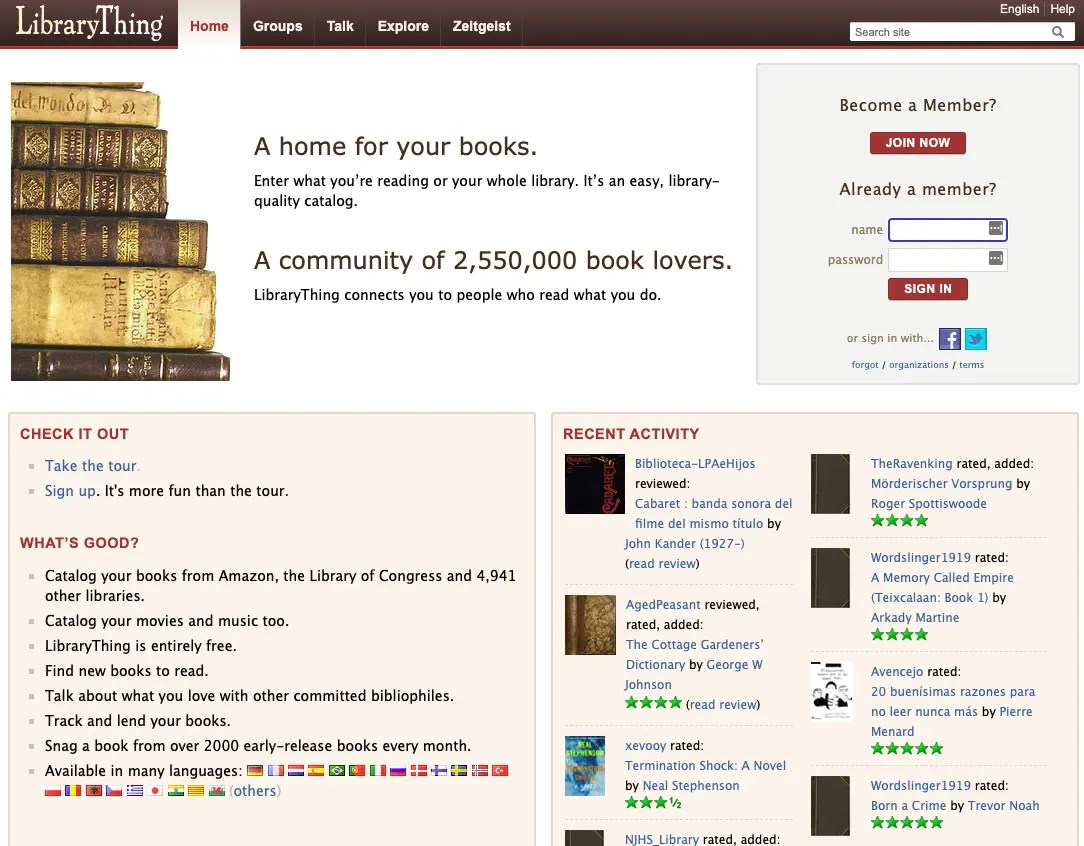Image resolution: width=1084 pixels, height=846 pixels.
Task: Click the LibraryThing logo
Action: pos(88,23)
